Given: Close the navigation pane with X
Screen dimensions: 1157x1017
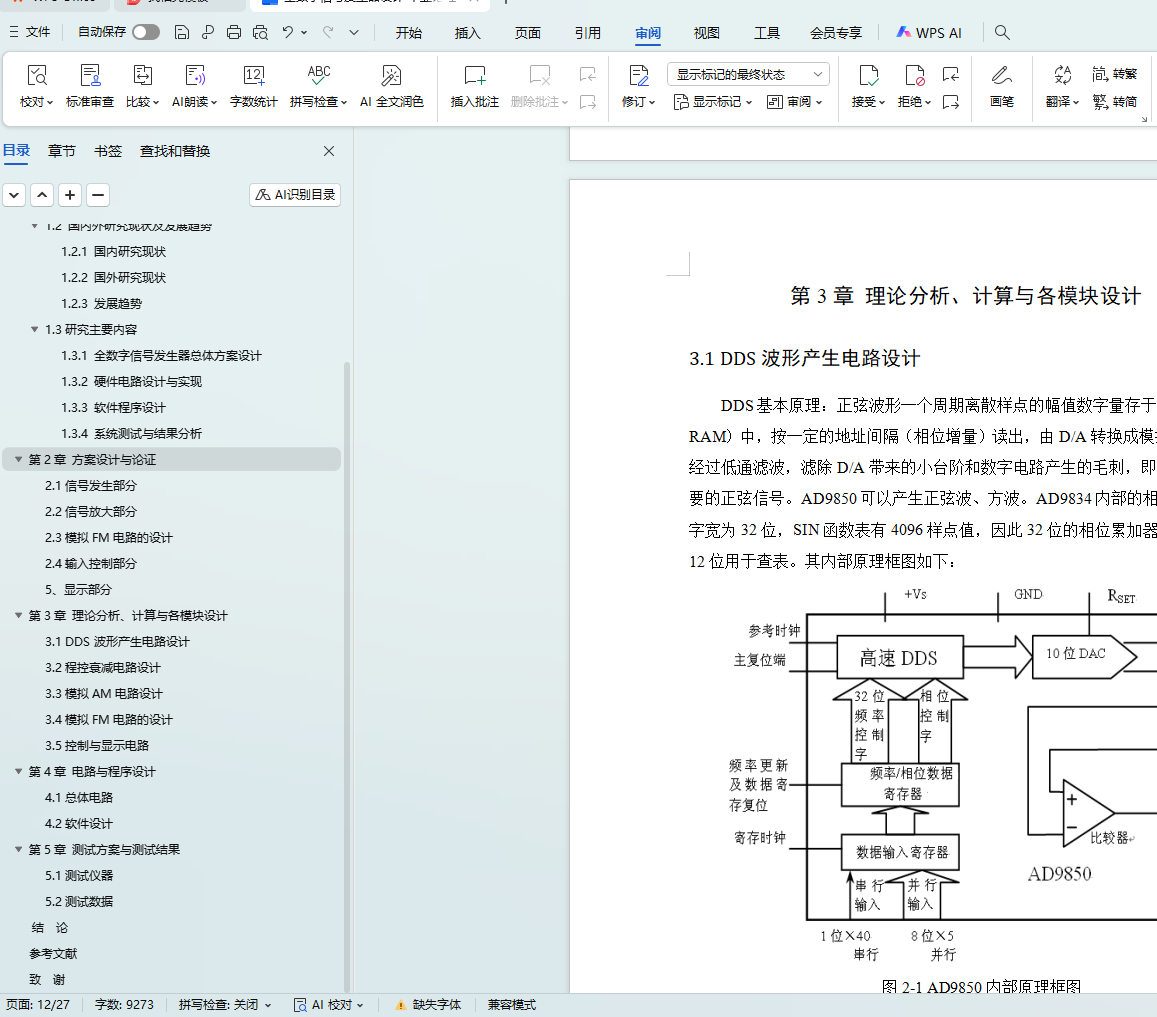Looking at the screenshot, I should pos(329,151).
